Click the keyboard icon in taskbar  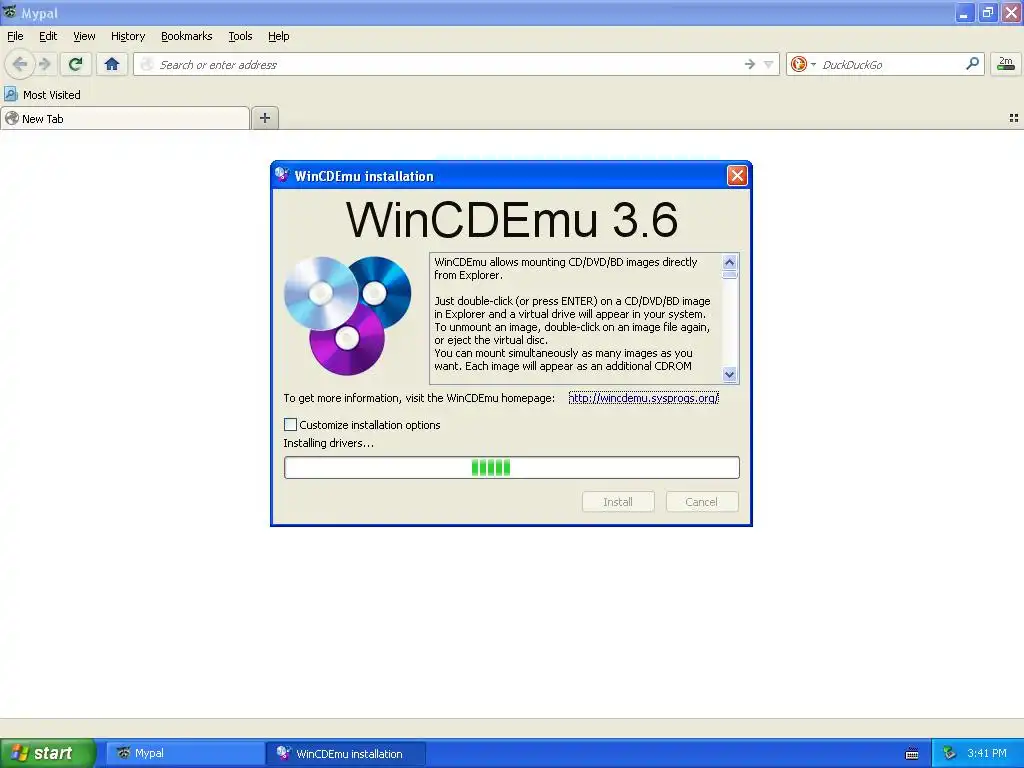coord(912,754)
